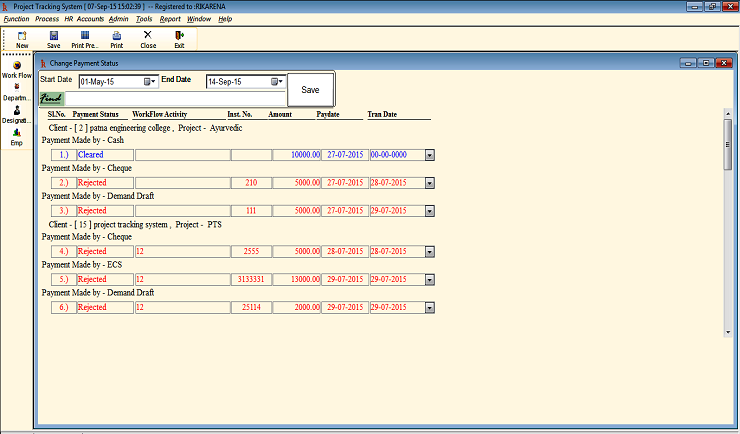Screen dimensions: 740x434
Task: Click the vertical scrollbar of the payment list
Action: (x=727, y=250)
